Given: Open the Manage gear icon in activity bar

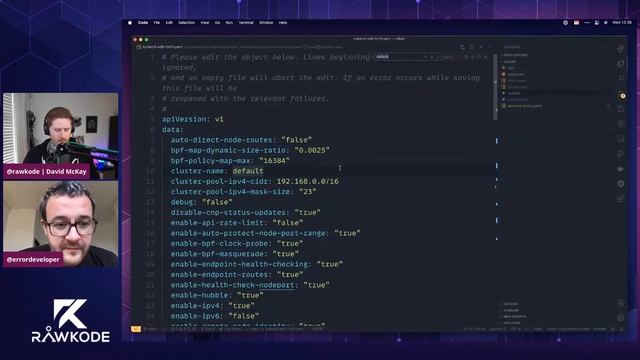Looking at the screenshot, I should click(621, 318).
